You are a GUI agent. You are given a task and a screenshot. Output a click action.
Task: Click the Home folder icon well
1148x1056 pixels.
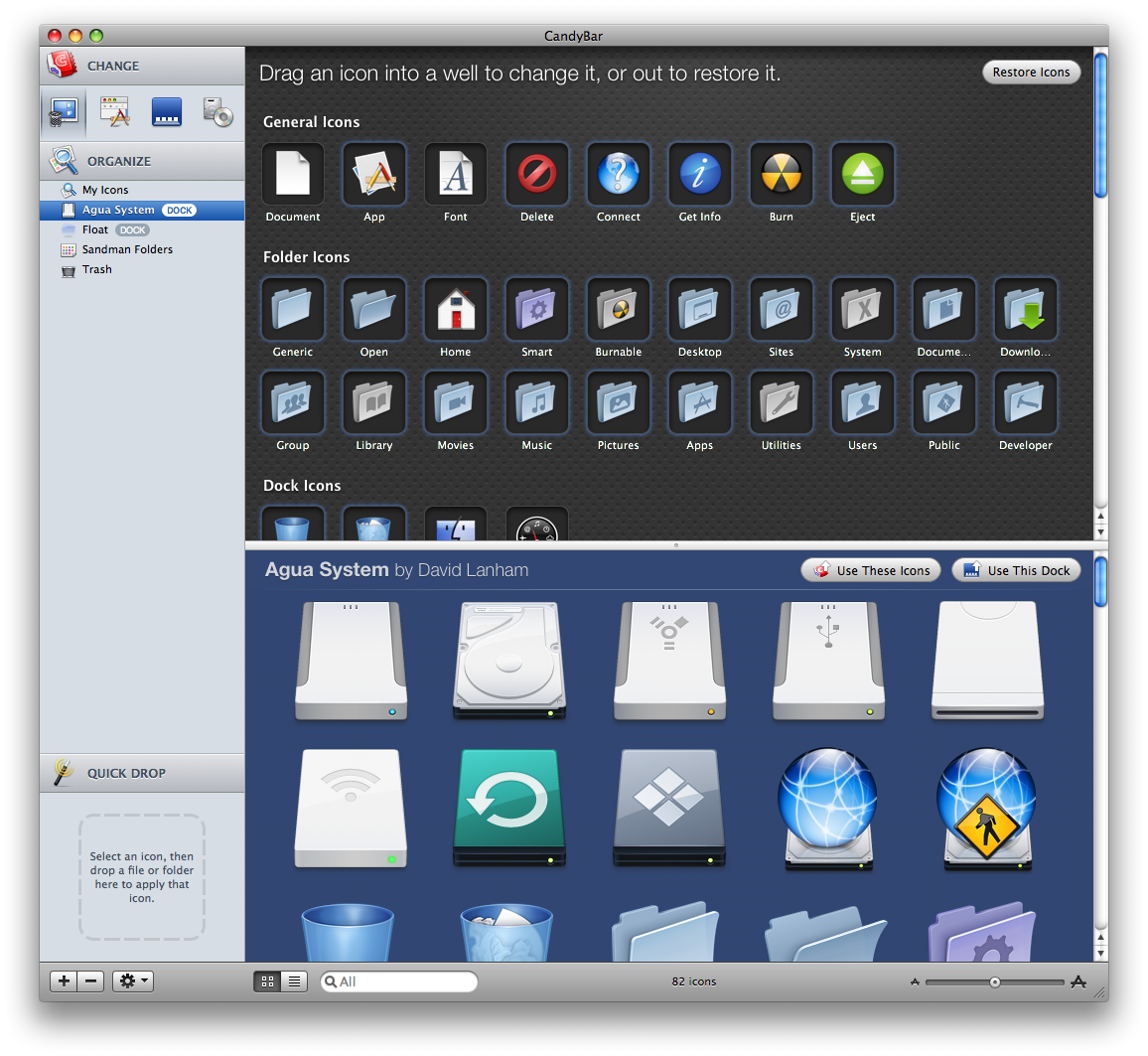click(x=455, y=310)
